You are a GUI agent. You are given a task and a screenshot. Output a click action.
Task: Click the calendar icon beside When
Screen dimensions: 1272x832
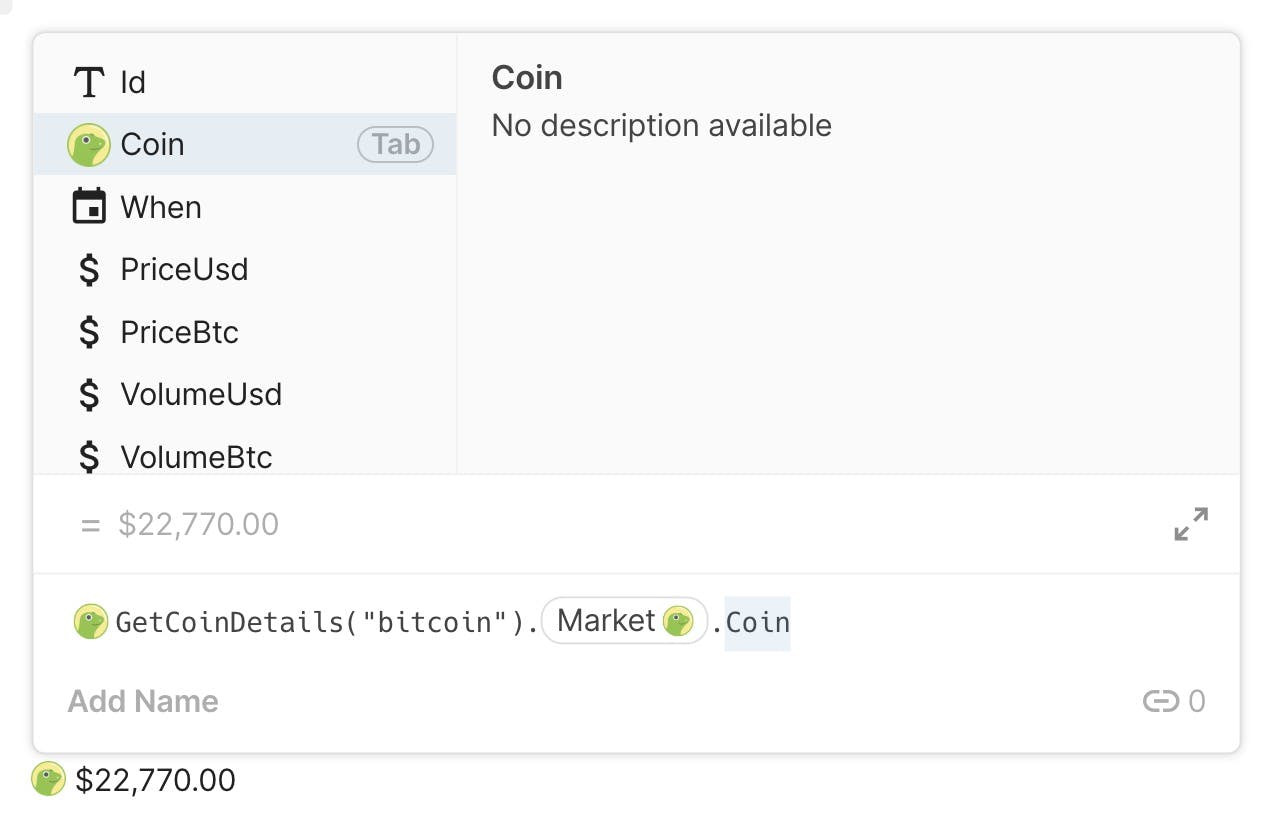89,207
